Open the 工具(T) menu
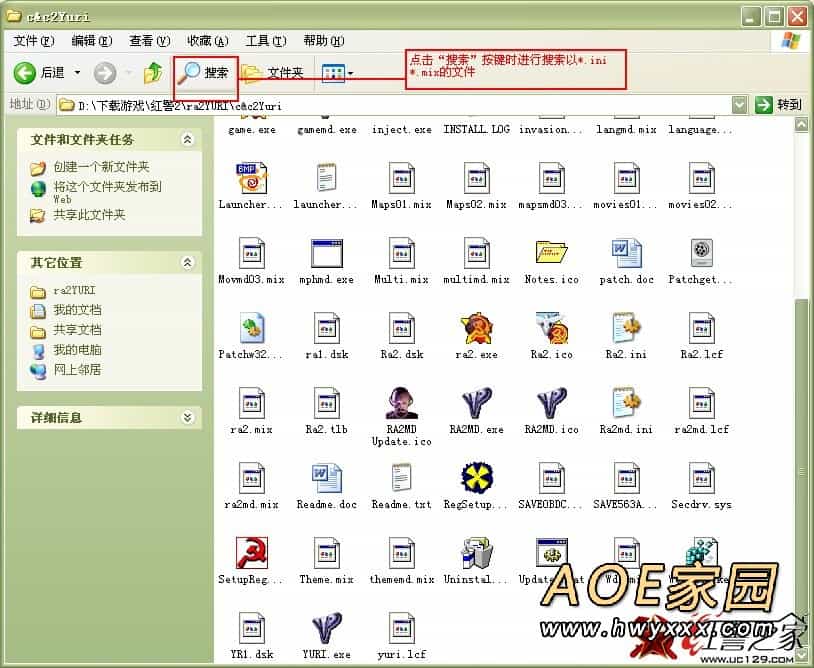 (x=265, y=41)
